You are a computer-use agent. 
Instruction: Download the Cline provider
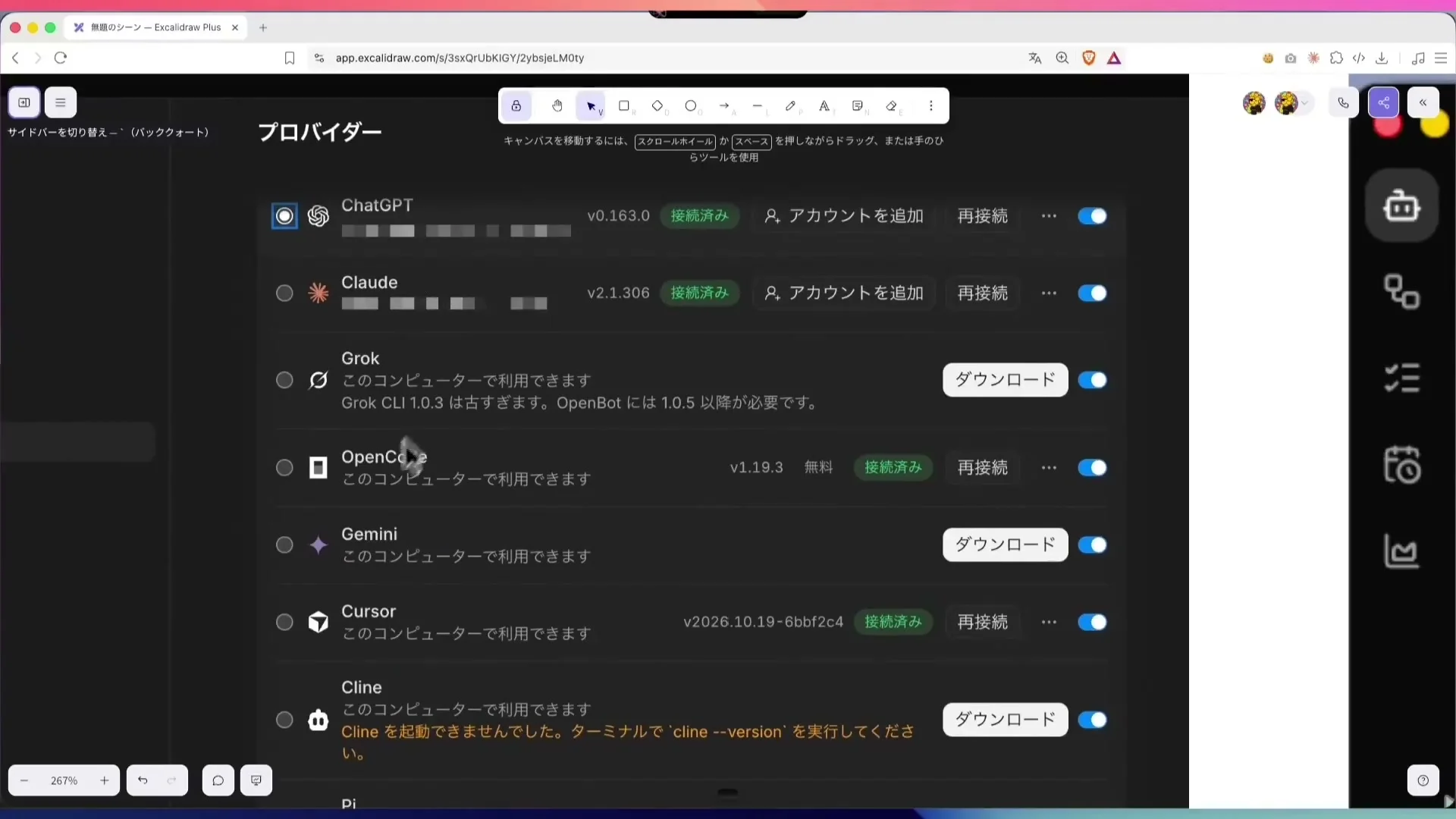click(x=1006, y=720)
